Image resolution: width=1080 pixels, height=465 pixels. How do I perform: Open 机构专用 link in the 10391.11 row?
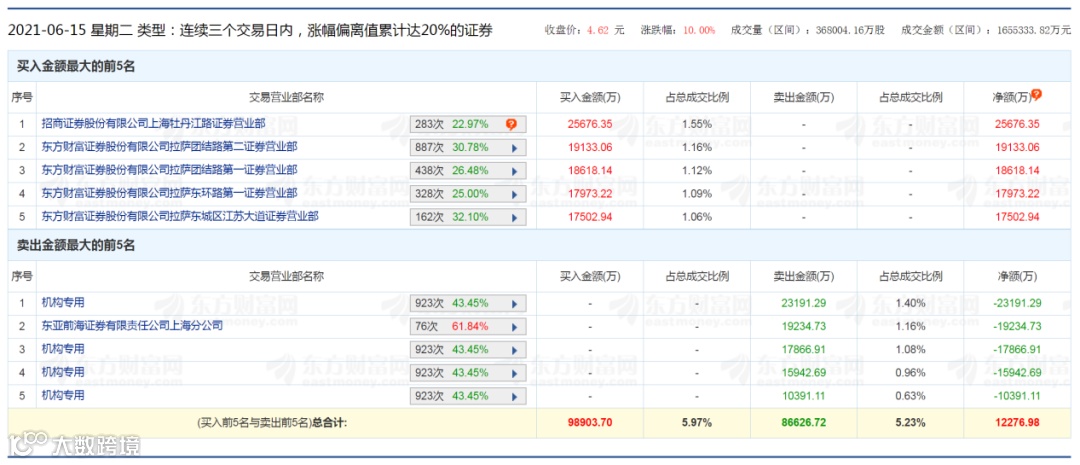tap(63, 395)
